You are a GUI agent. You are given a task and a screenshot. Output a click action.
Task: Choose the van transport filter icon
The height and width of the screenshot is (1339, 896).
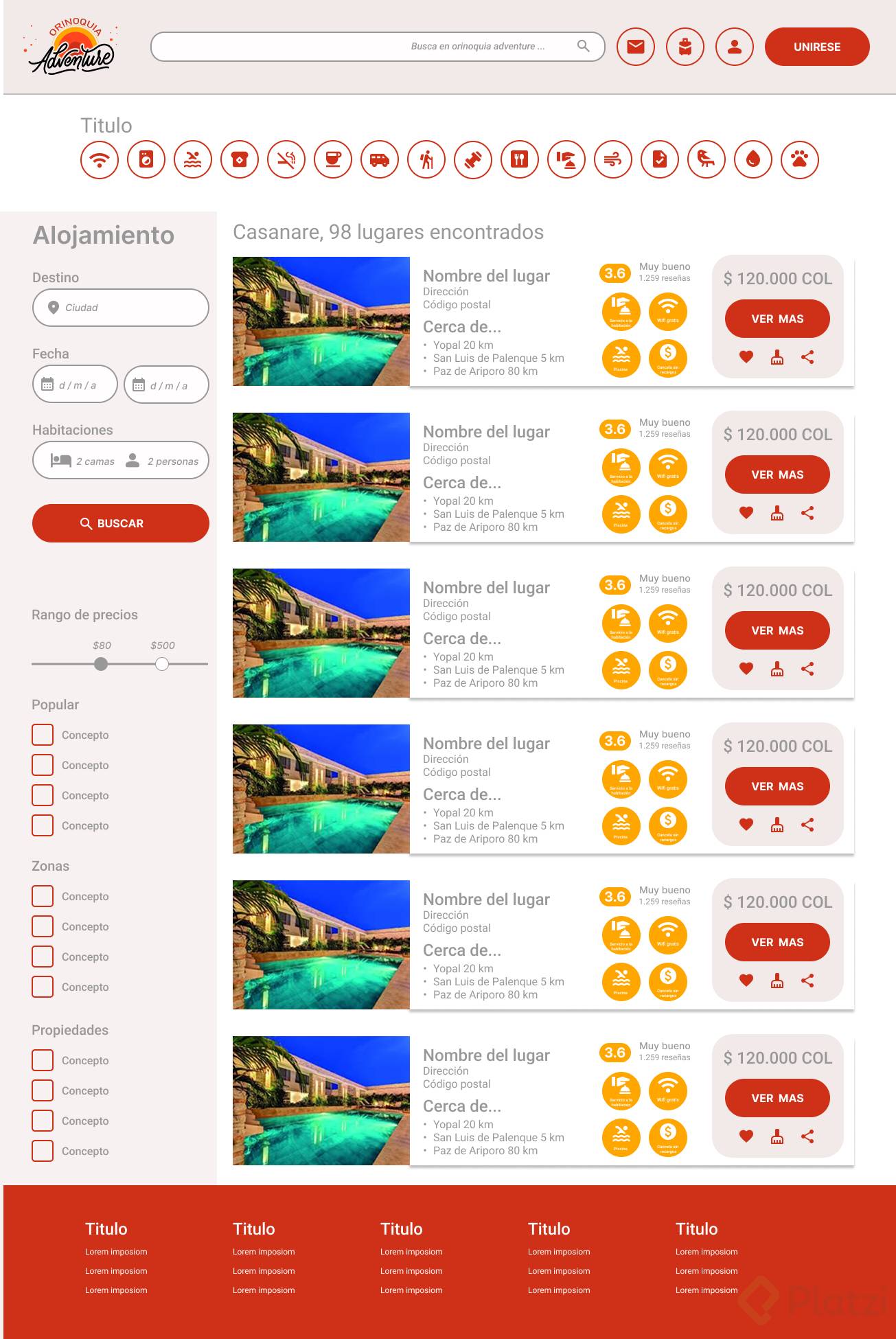[380, 160]
